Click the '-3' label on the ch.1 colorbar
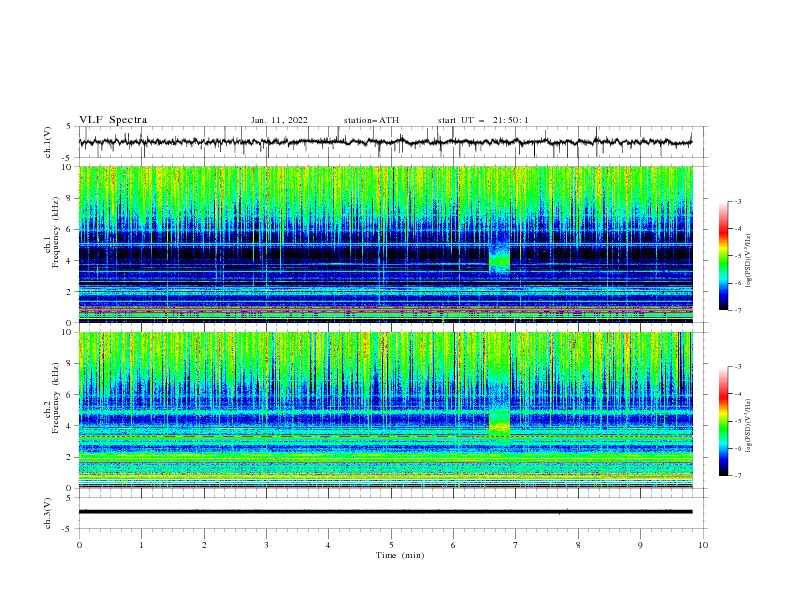Image resolution: width=792 pixels, height=612 pixels. [x=738, y=201]
